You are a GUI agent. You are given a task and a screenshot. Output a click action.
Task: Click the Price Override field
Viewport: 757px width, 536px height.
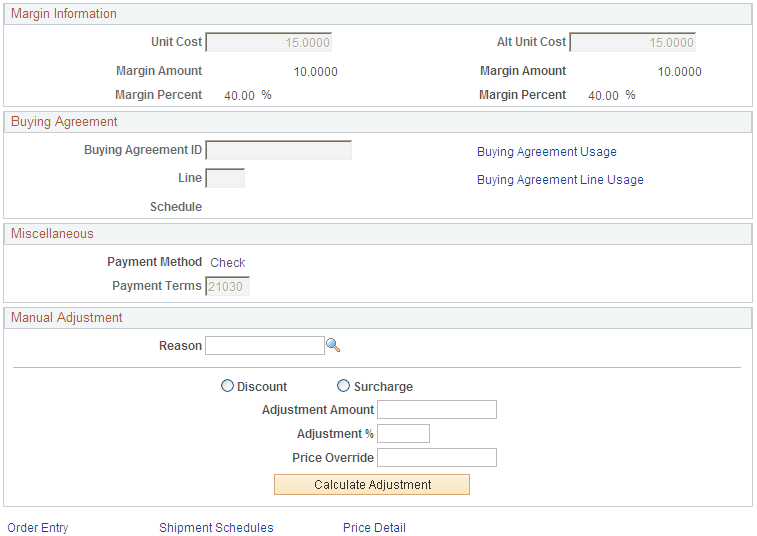(x=437, y=458)
